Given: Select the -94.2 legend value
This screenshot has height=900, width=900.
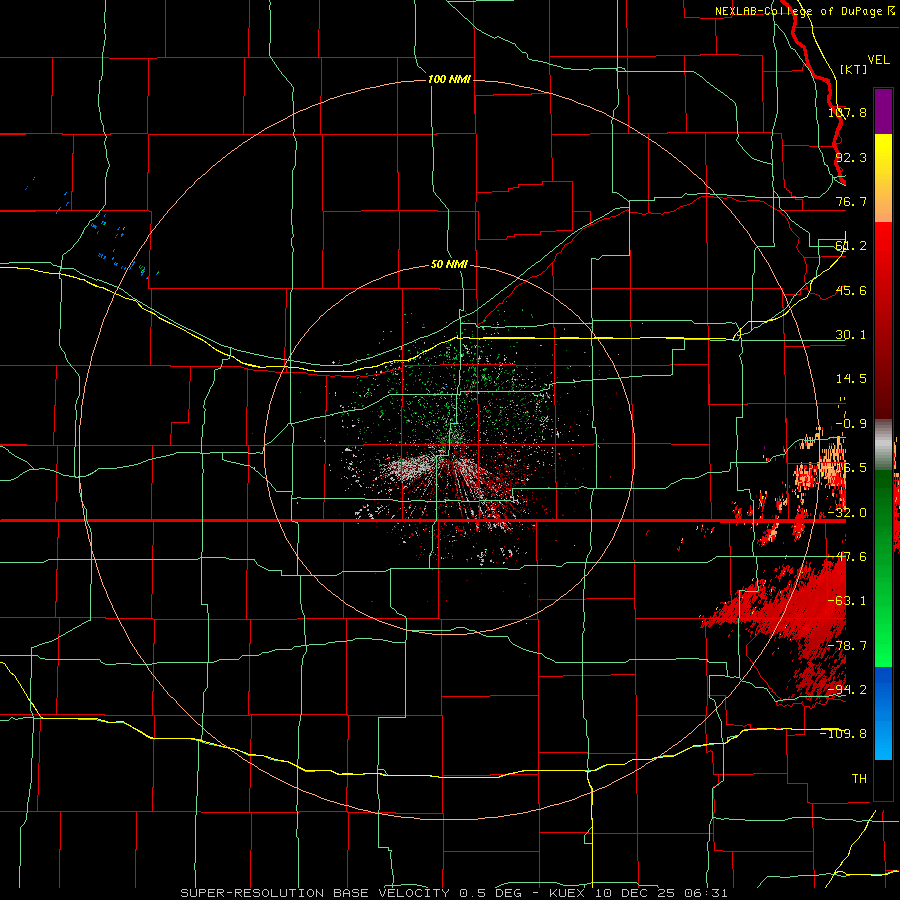Looking at the screenshot, I should pyautogui.click(x=847, y=689).
